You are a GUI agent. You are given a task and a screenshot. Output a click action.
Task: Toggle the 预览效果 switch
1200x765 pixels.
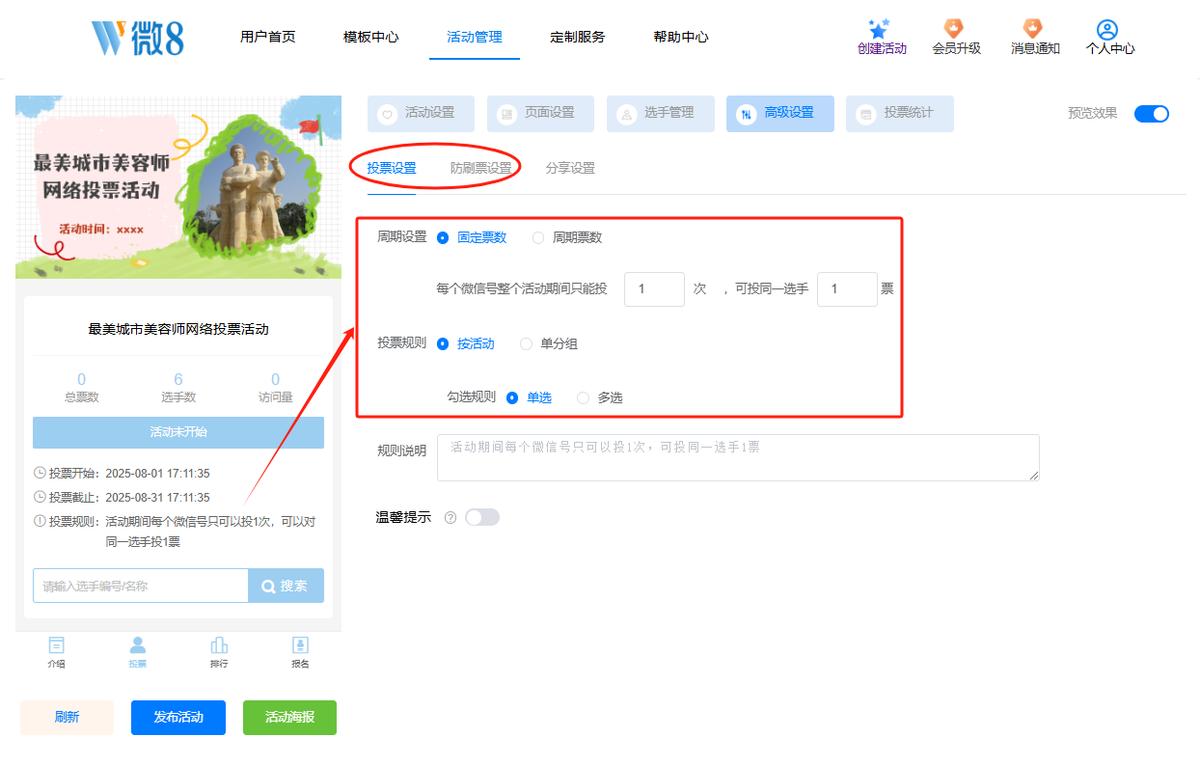[1151, 114]
